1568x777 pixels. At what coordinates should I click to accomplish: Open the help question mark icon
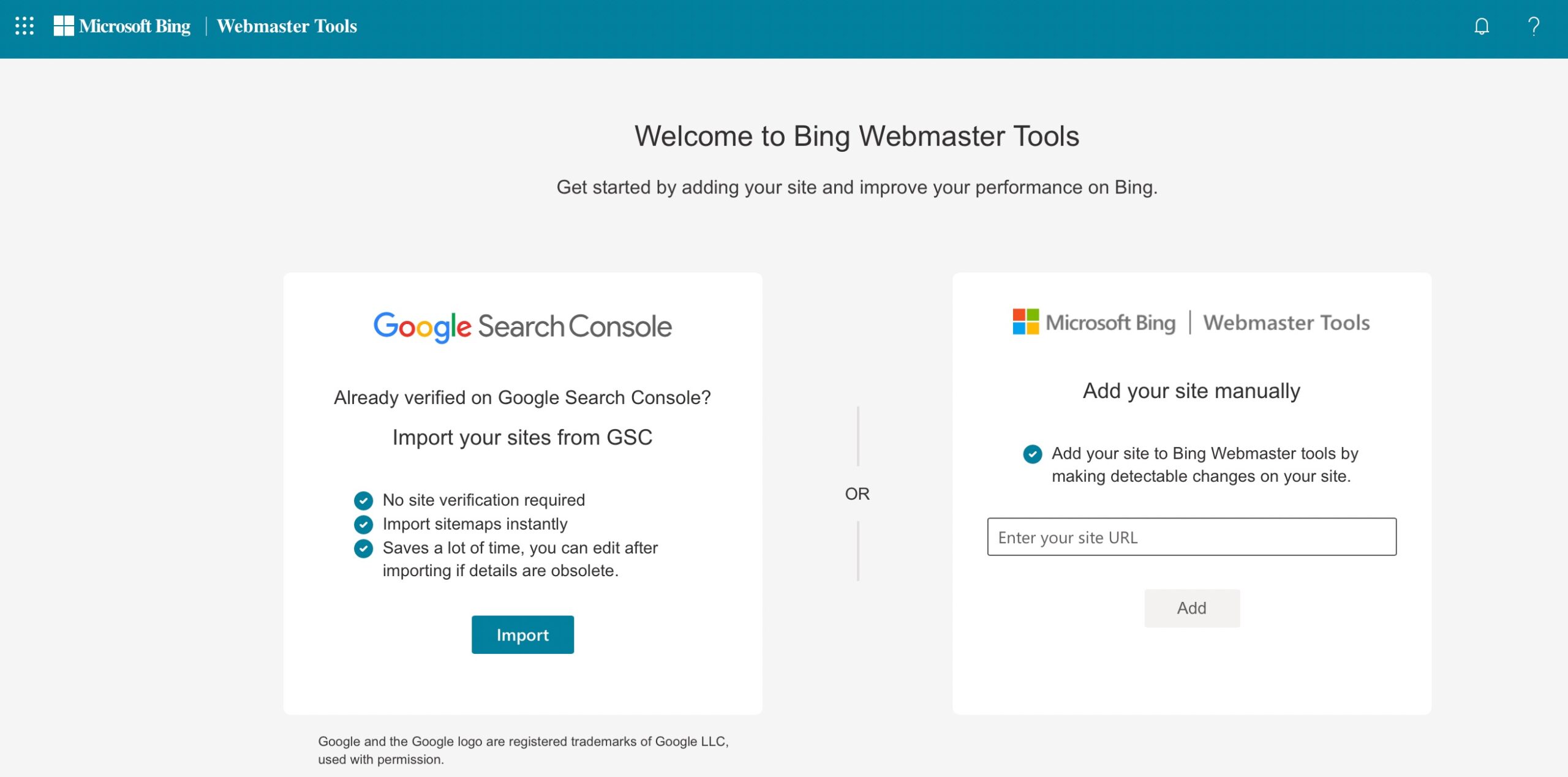pos(1533,26)
